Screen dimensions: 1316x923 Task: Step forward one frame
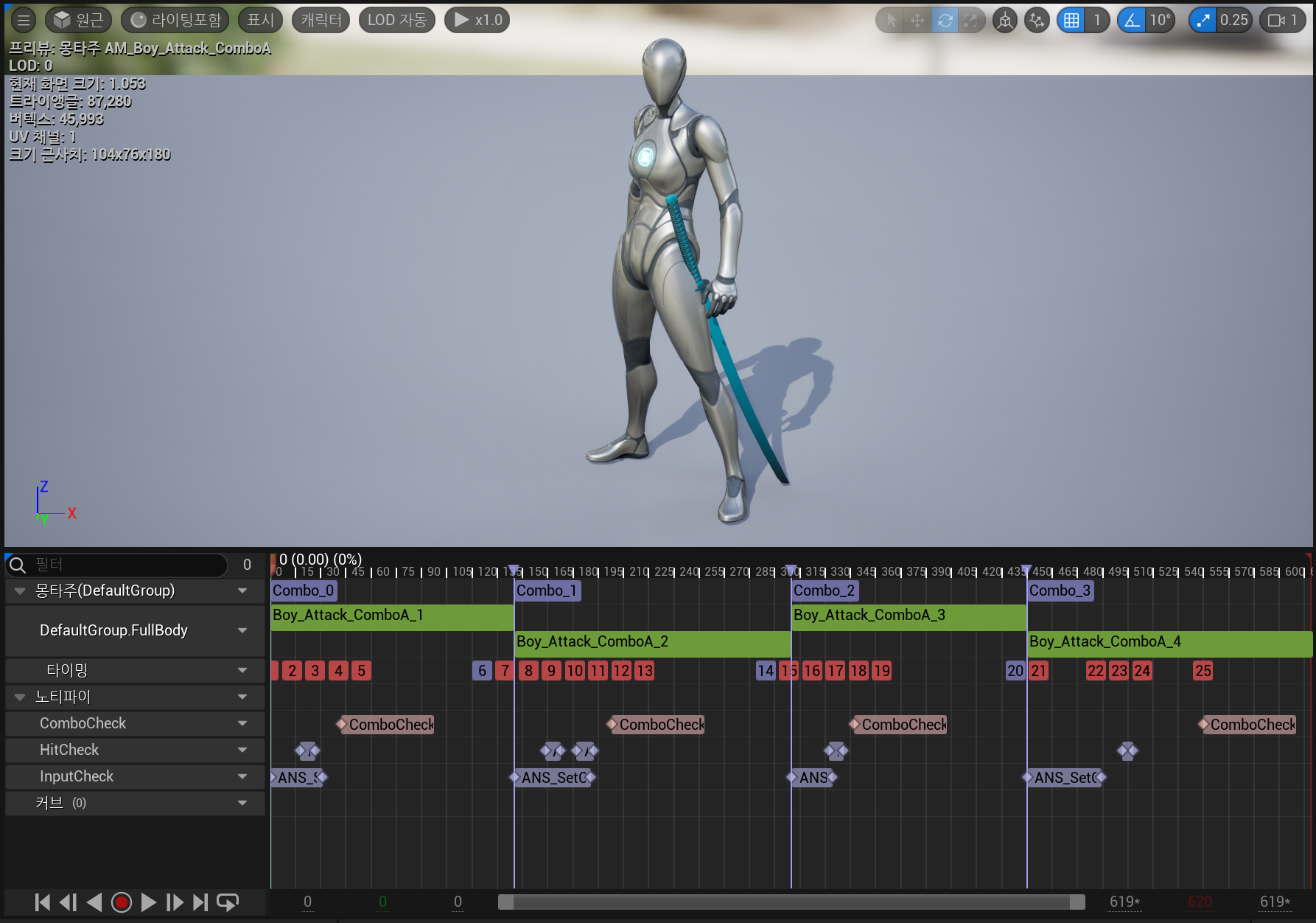tap(175, 902)
